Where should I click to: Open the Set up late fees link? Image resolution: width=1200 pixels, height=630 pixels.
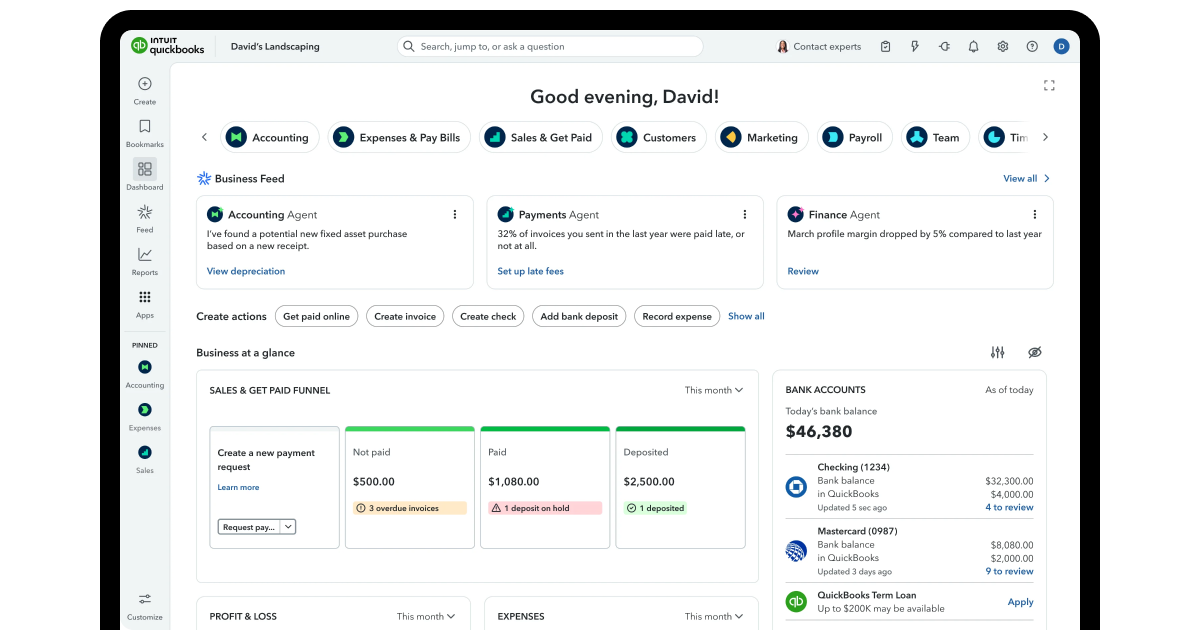tap(531, 271)
